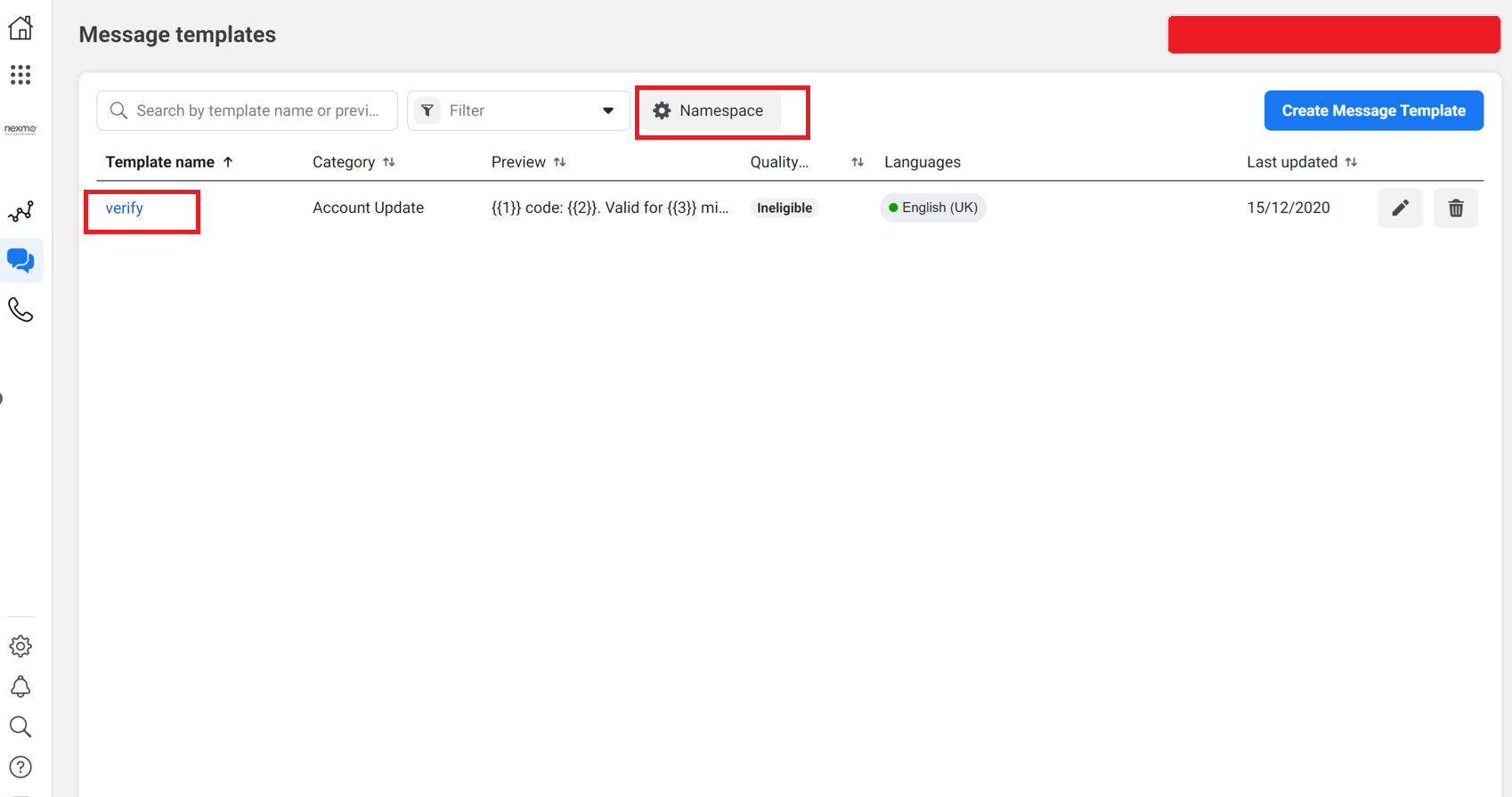The image size is (1512, 797).
Task: Delete the verify template with trash icon
Action: pyautogui.click(x=1456, y=207)
